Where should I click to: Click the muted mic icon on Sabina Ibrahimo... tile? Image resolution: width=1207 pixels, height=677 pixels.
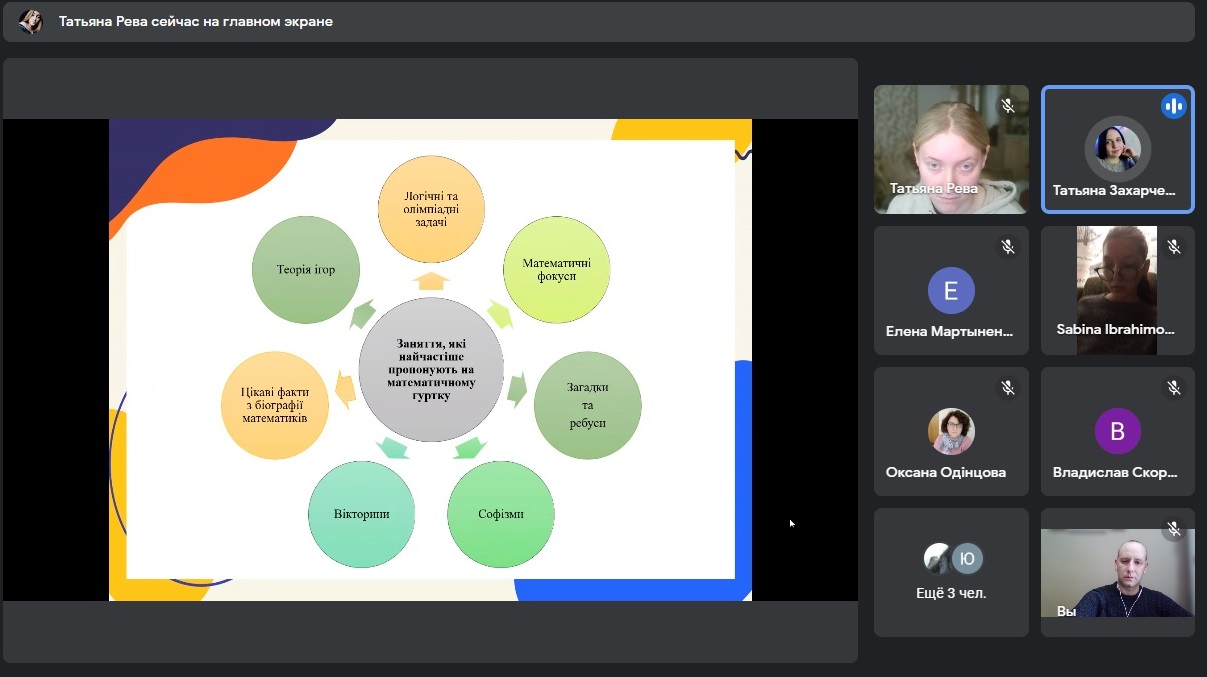coord(1173,246)
